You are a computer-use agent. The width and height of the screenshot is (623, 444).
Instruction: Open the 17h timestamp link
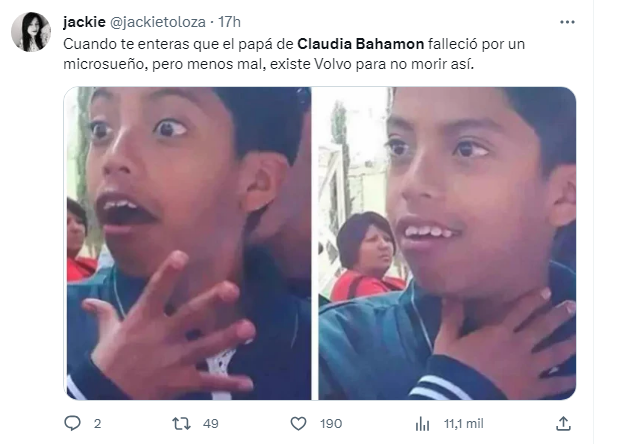tap(229, 22)
